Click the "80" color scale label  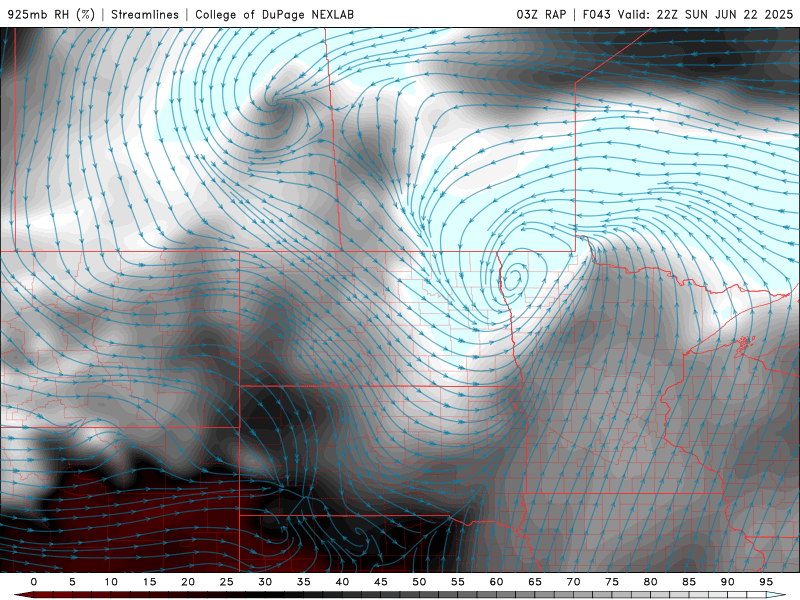(x=650, y=582)
